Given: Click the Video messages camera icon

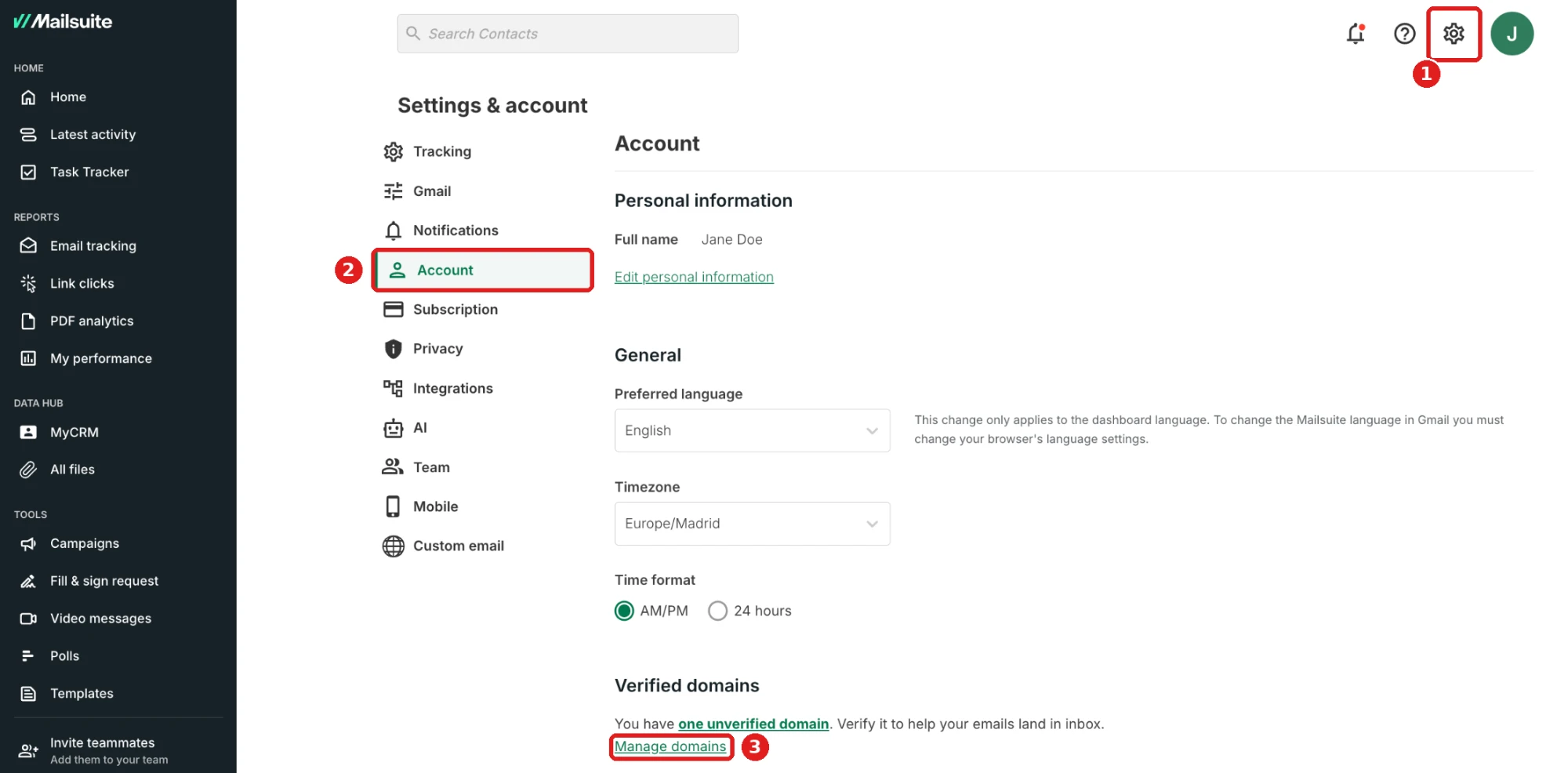Looking at the screenshot, I should point(28,619).
